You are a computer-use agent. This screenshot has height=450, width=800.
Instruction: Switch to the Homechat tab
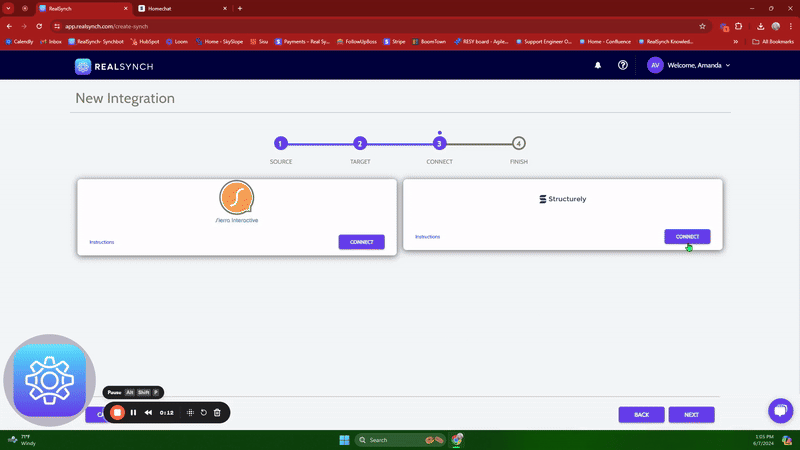click(179, 8)
